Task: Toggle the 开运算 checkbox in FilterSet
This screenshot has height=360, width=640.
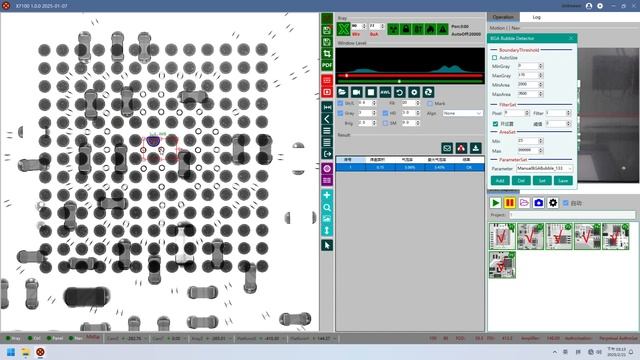Action: pos(496,124)
